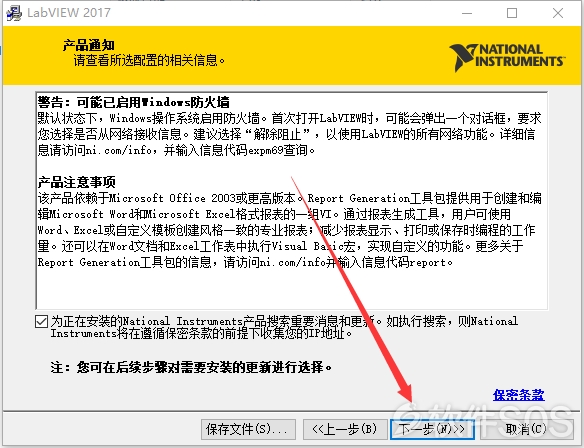
Task: Click the 保存文件(S)... button
Action: click(248, 429)
